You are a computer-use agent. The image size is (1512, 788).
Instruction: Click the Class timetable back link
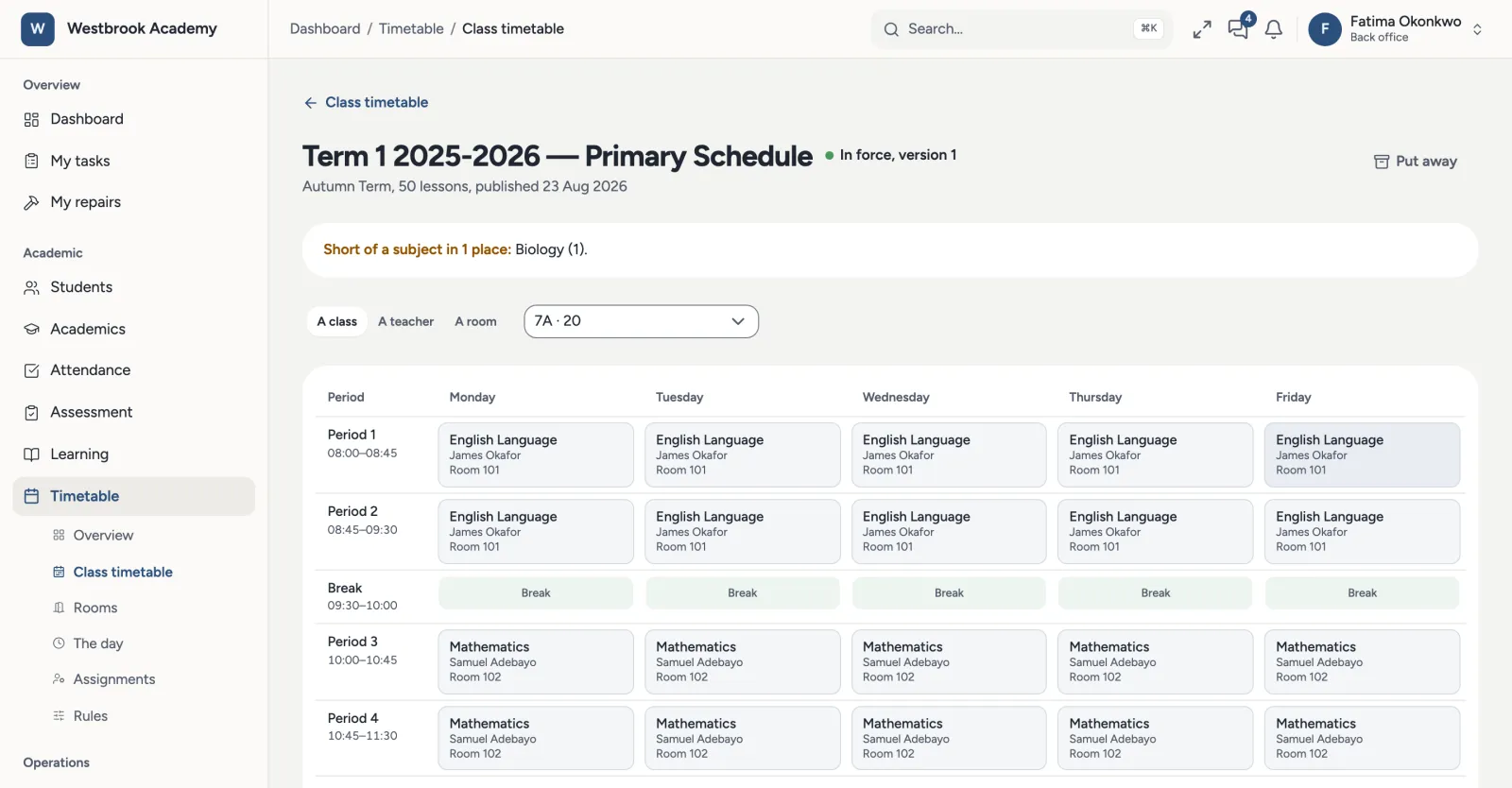(366, 102)
